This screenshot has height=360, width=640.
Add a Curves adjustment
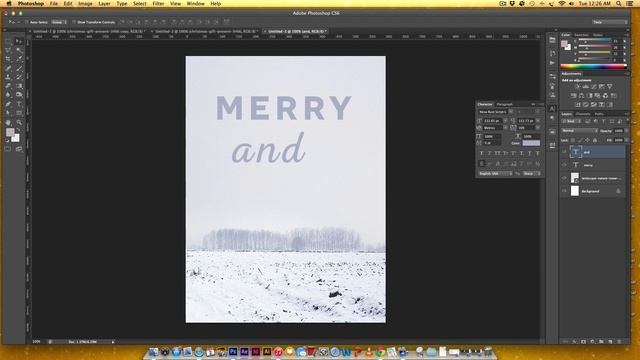point(593,87)
